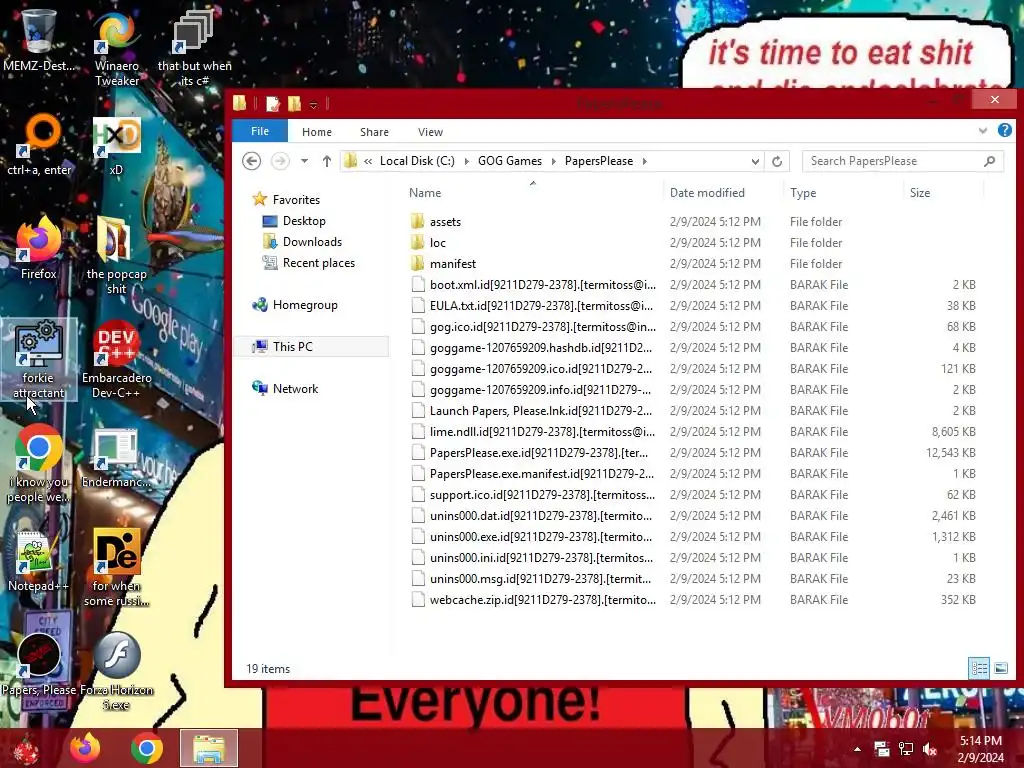Open Chrome from the taskbar
The width and height of the screenshot is (1024, 768).
[x=147, y=748]
